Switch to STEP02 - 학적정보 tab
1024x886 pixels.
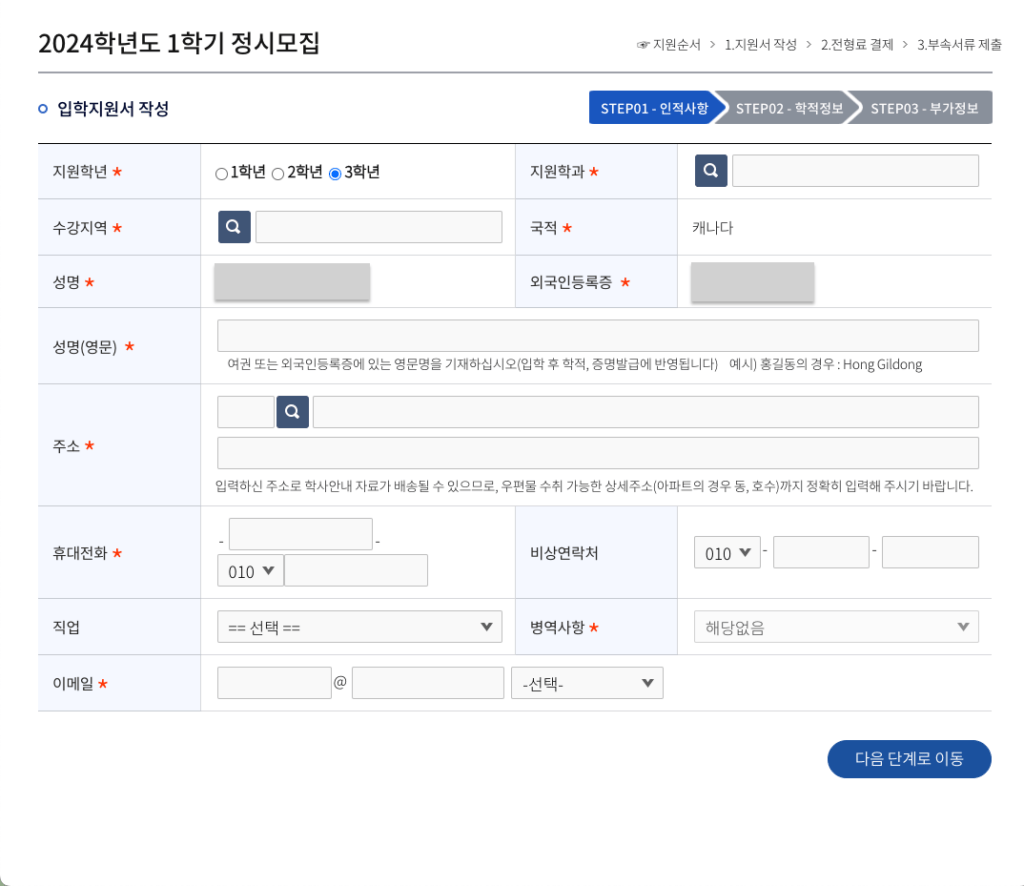[789, 108]
